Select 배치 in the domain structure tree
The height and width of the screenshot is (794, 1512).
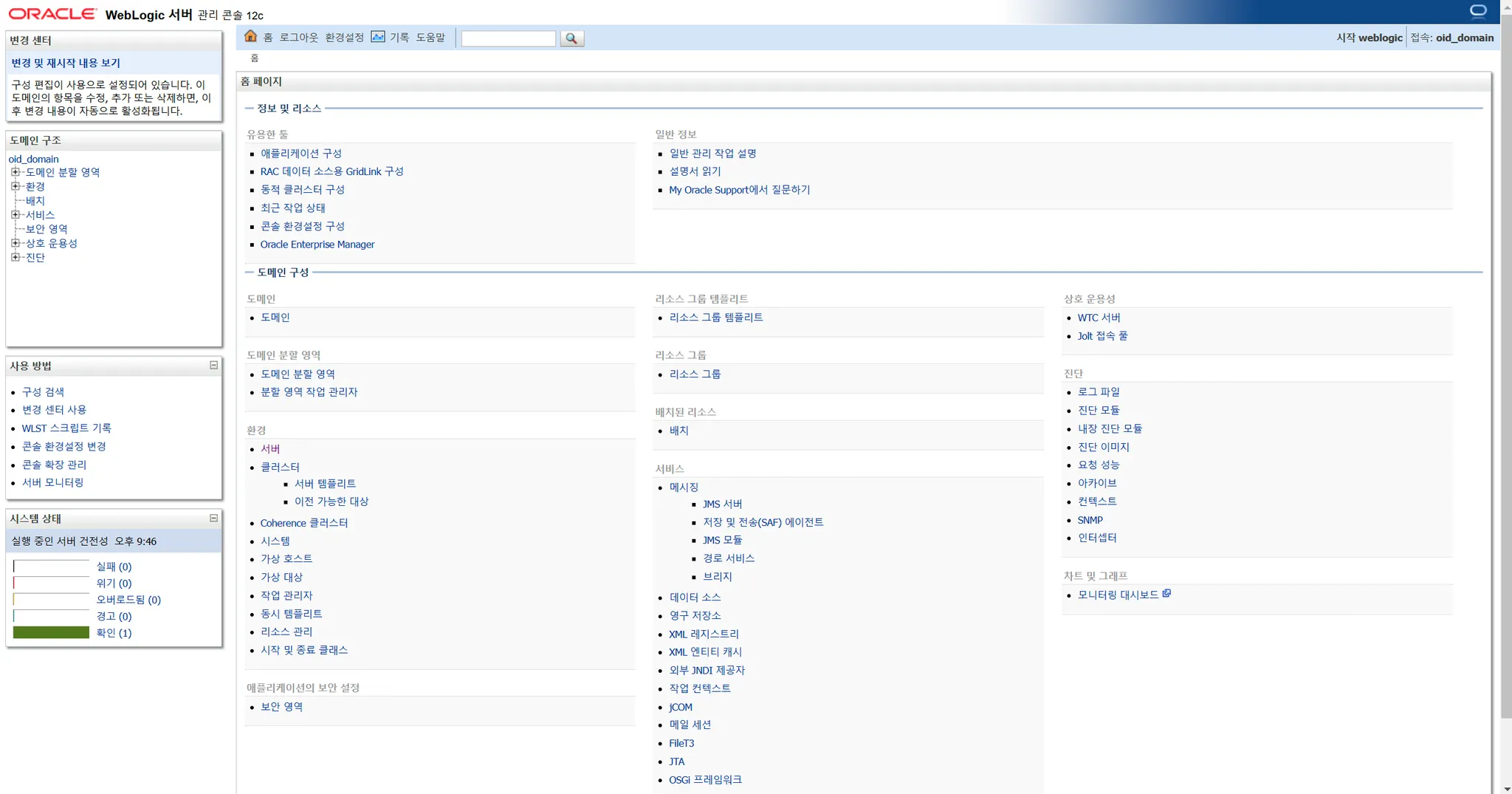pos(35,201)
